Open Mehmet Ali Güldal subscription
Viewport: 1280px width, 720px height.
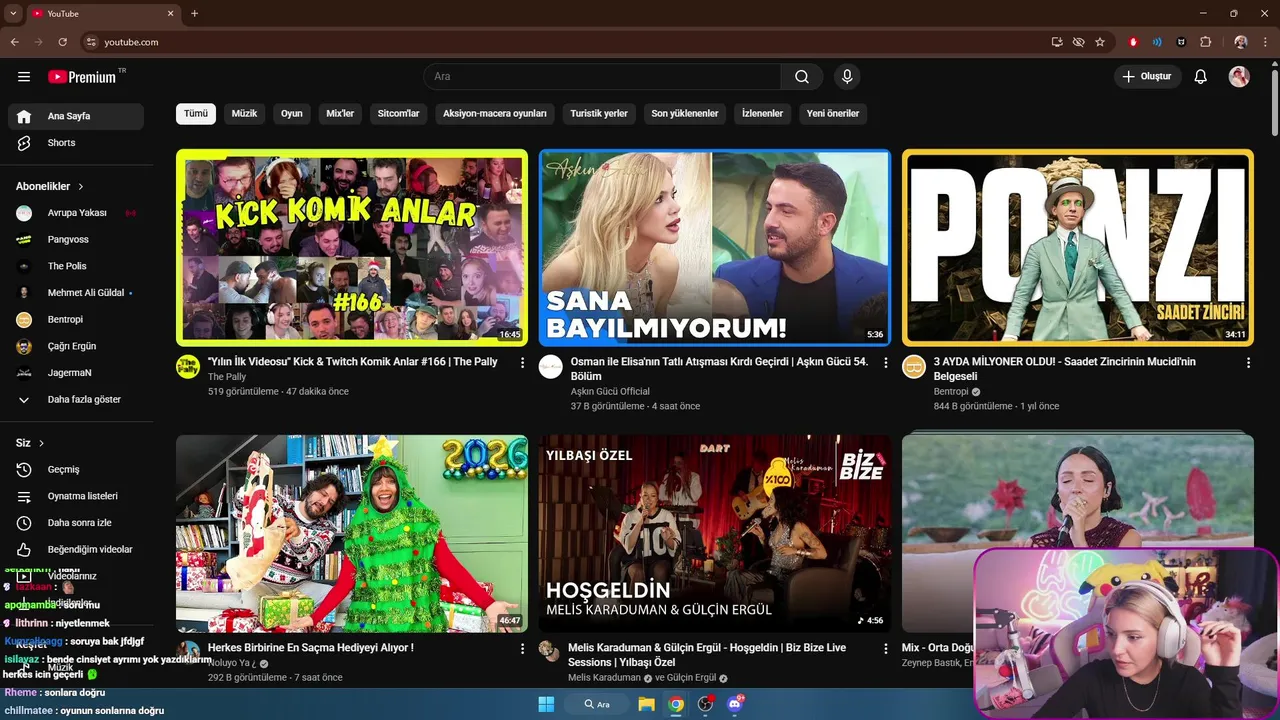[76, 293]
